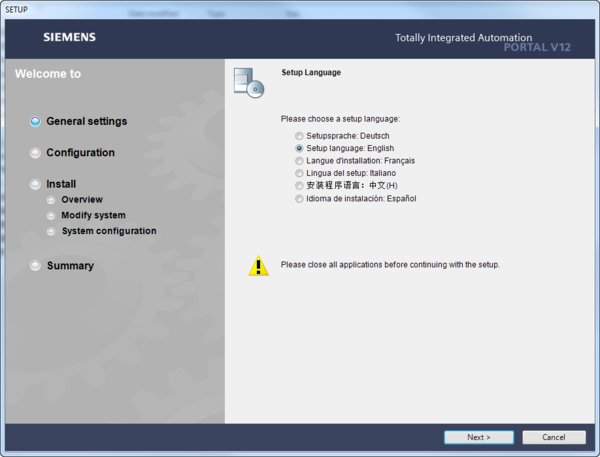The width and height of the screenshot is (600, 457).
Task: Click the setup computer and disc icon
Action: coord(249,83)
